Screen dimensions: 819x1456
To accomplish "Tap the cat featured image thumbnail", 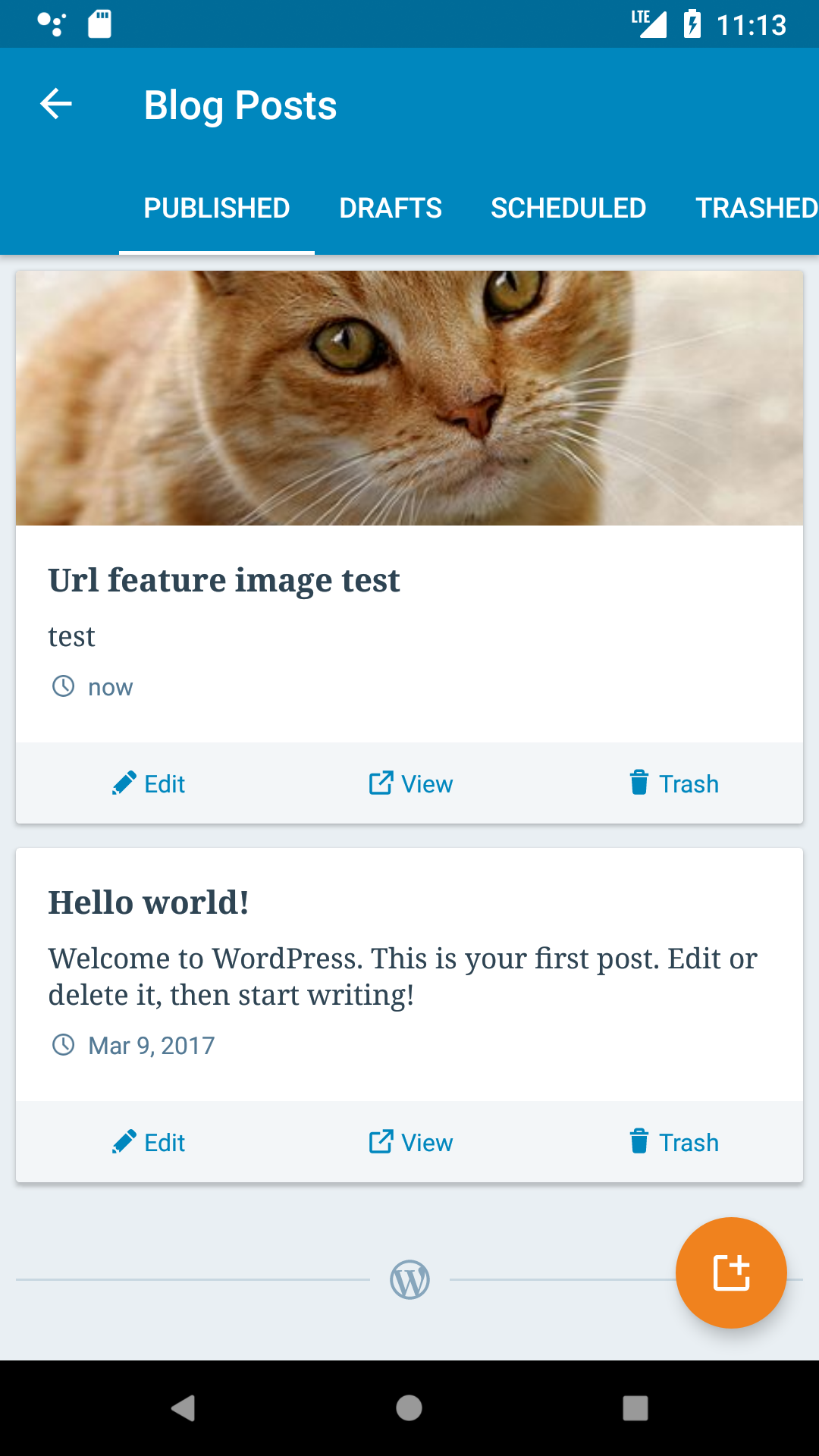I will point(409,397).
